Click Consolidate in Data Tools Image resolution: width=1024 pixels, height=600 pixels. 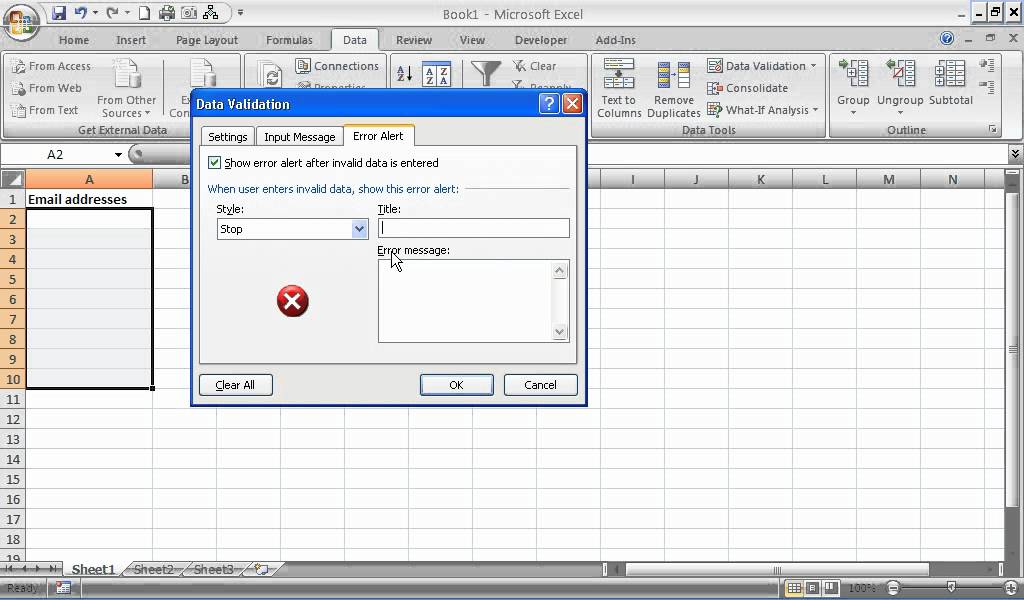click(748, 88)
